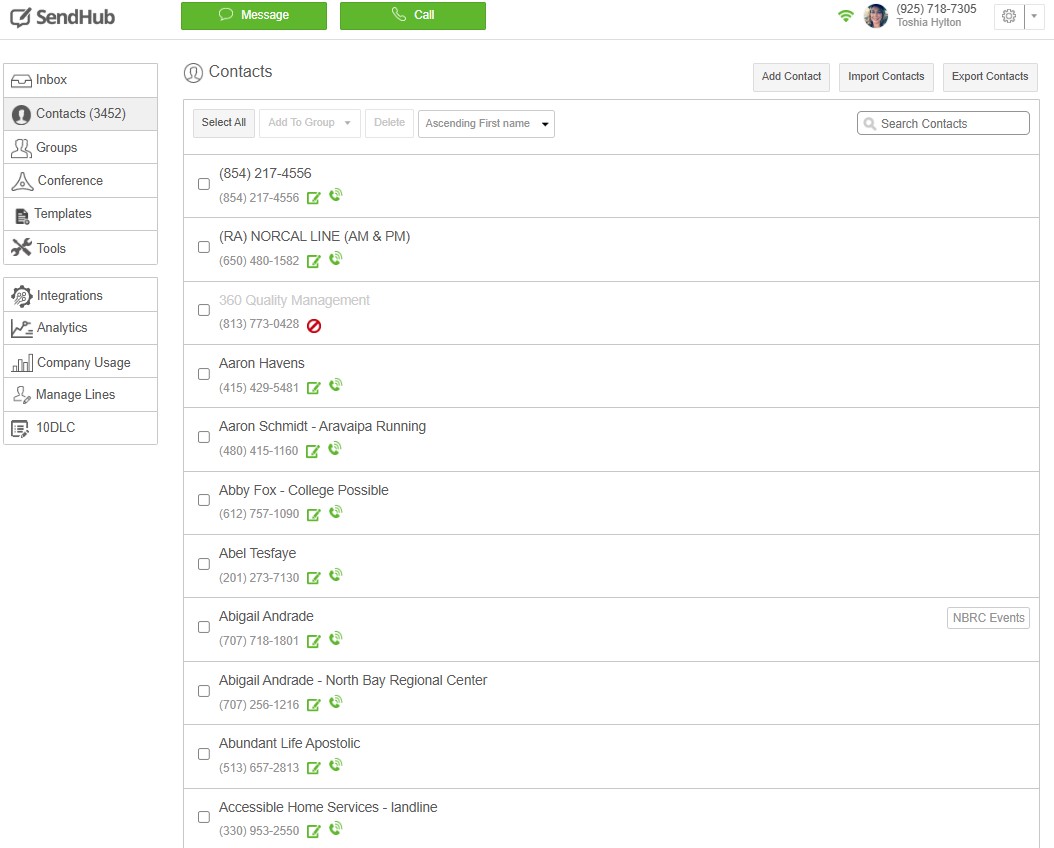Call Abundant Life Apostolic
The image size is (1054, 848).
[x=335, y=765]
